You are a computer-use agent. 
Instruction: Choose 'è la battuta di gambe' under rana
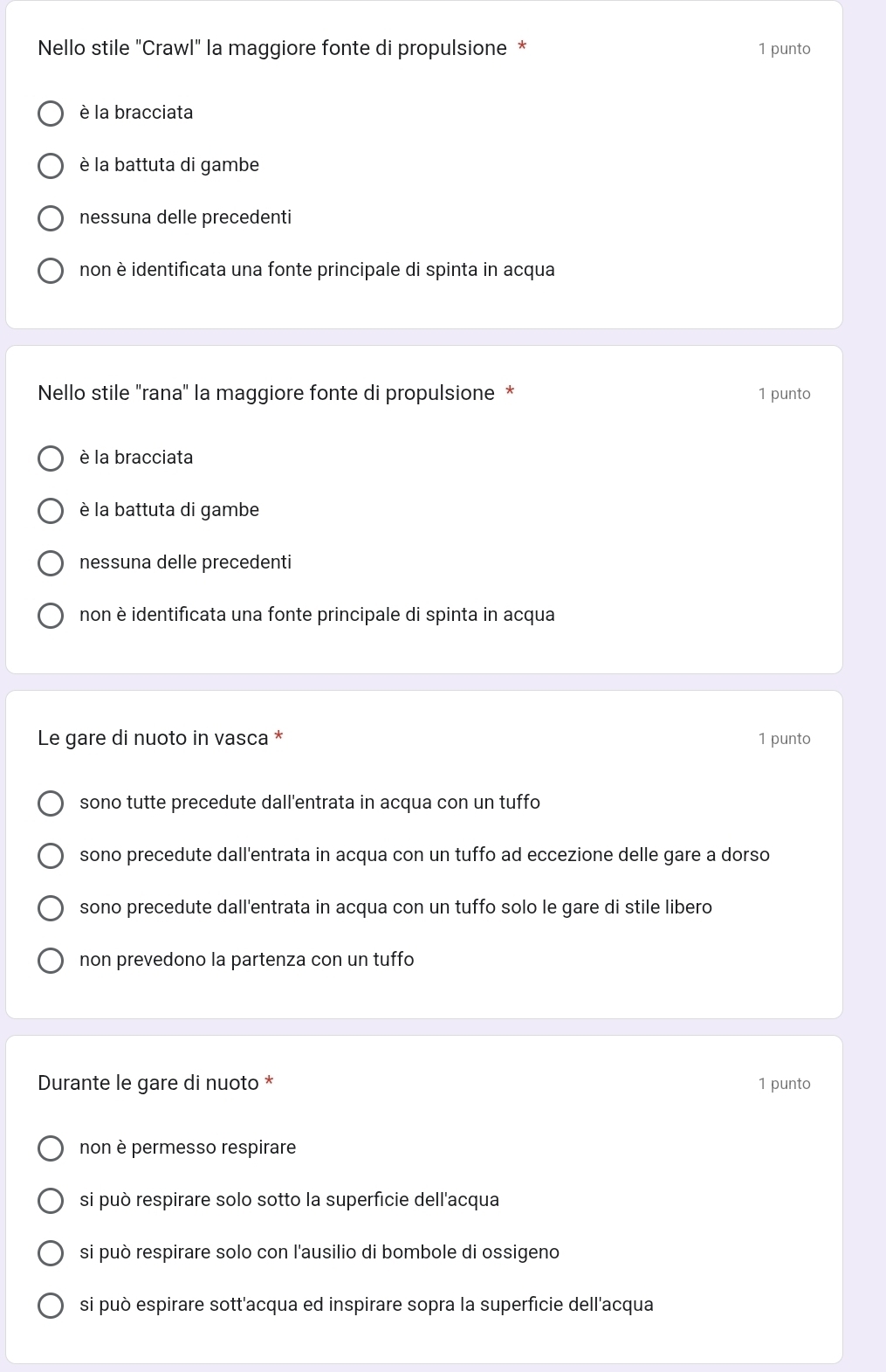[51, 511]
